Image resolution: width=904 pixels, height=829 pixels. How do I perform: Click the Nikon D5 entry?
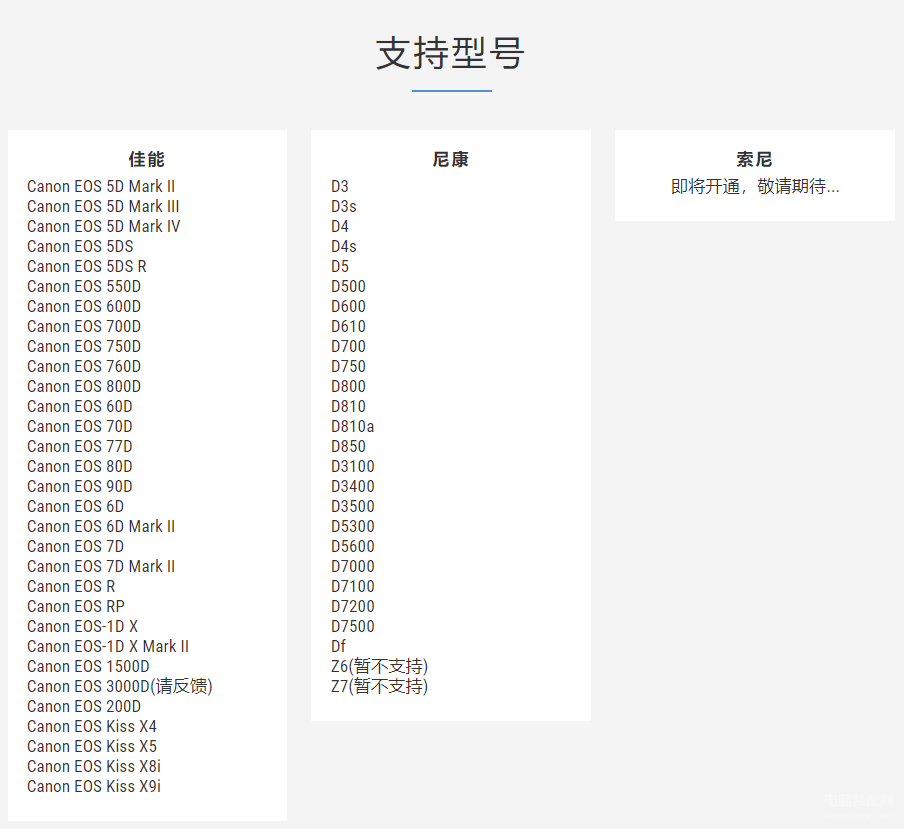click(x=340, y=266)
